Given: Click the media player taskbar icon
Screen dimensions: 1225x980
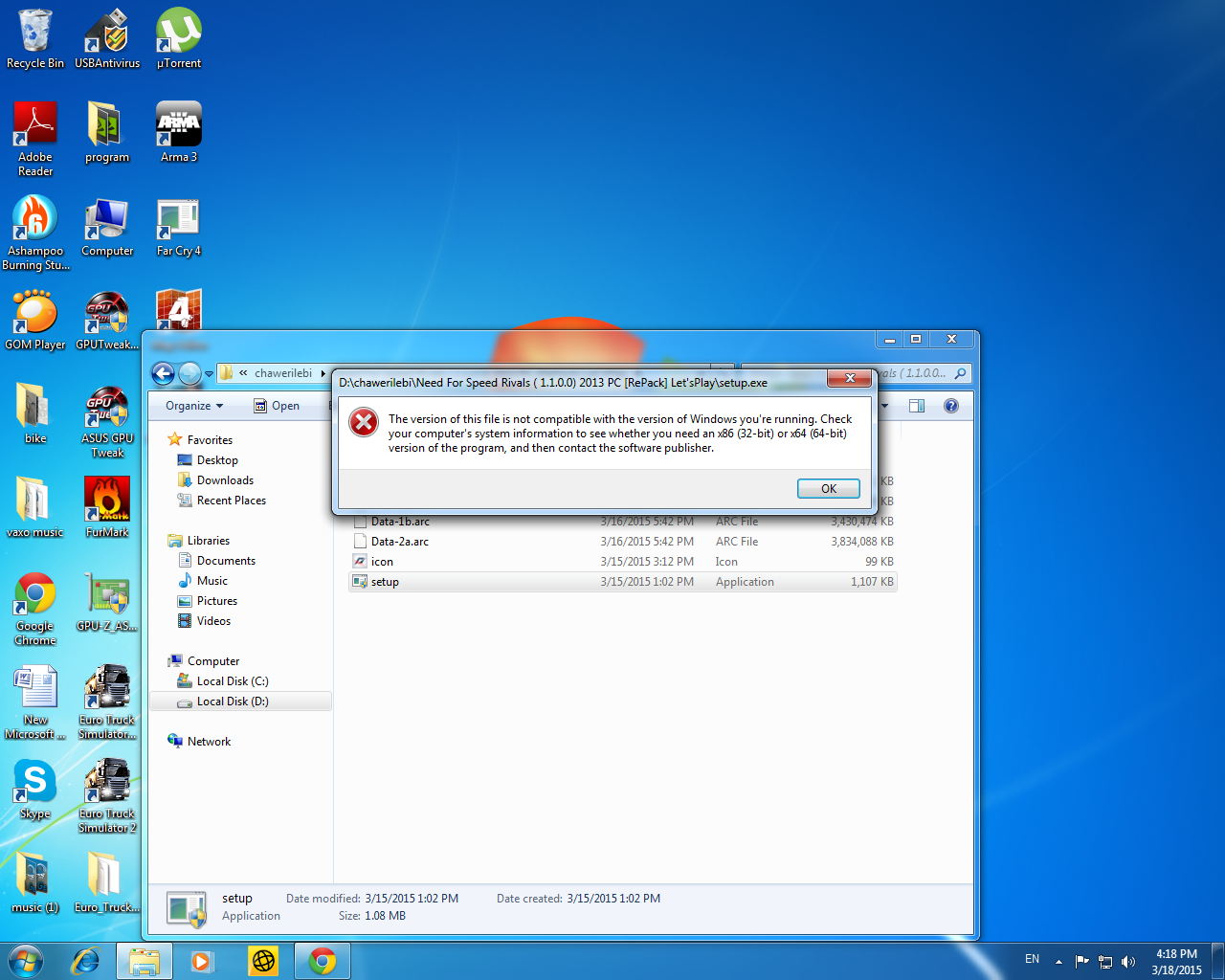Looking at the screenshot, I should tap(202, 961).
